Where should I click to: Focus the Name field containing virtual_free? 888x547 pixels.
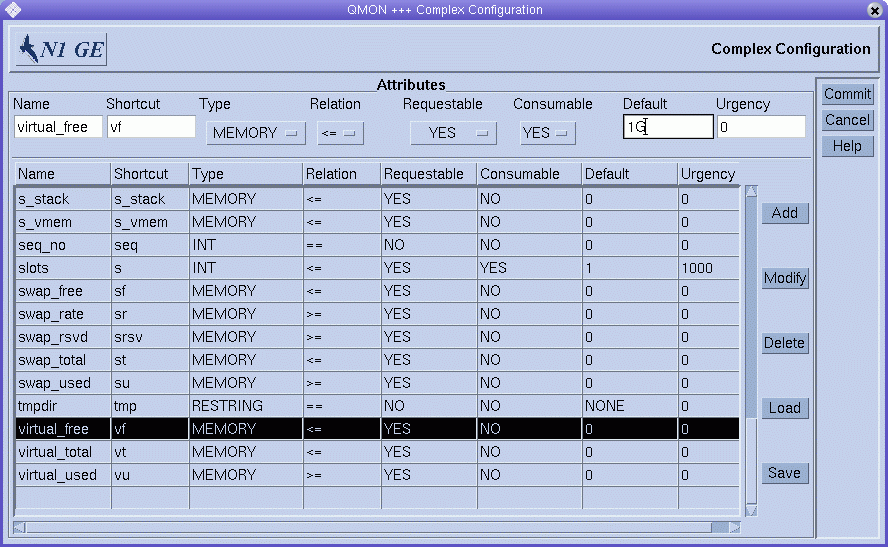coord(58,127)
